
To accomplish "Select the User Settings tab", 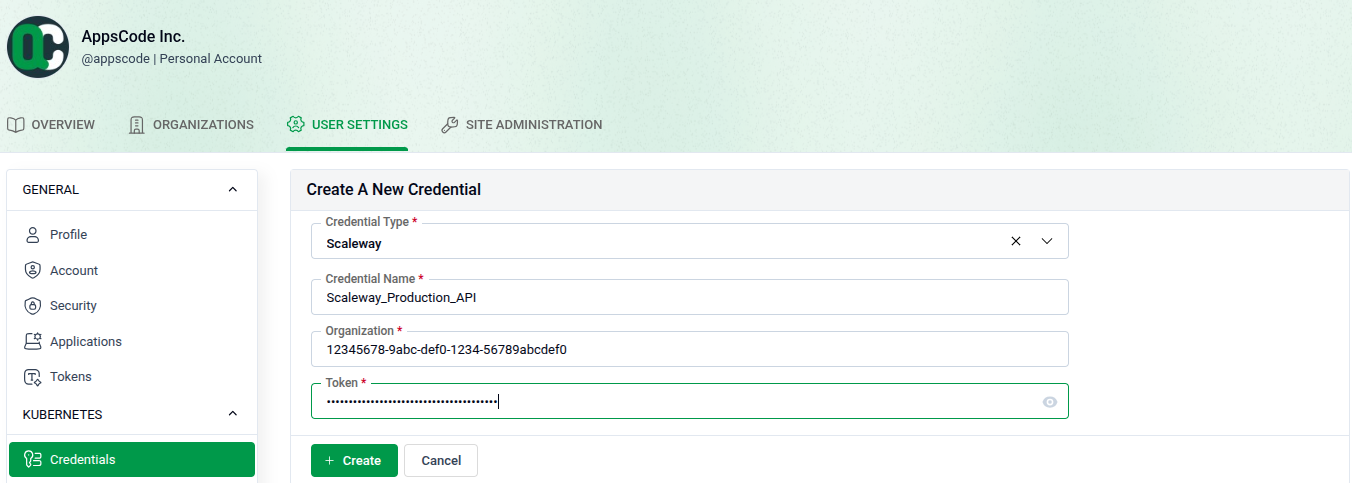I will (347, 125).
